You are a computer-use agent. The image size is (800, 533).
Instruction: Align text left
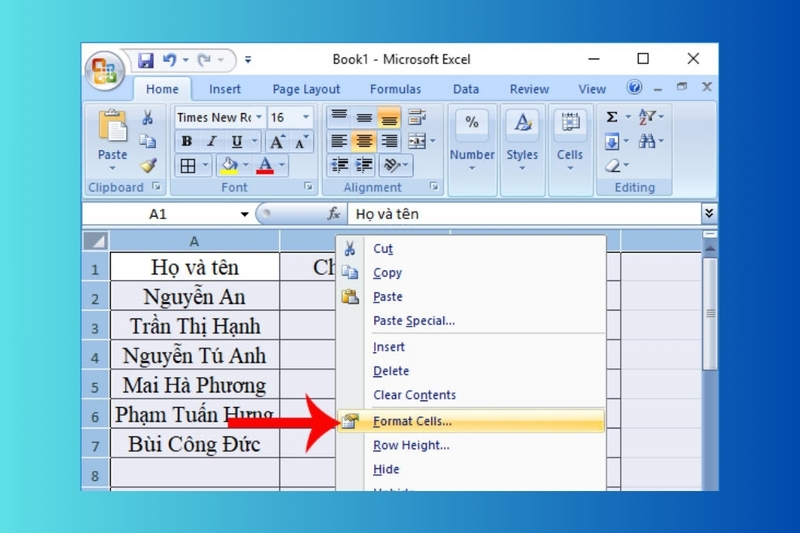[339, 141]
